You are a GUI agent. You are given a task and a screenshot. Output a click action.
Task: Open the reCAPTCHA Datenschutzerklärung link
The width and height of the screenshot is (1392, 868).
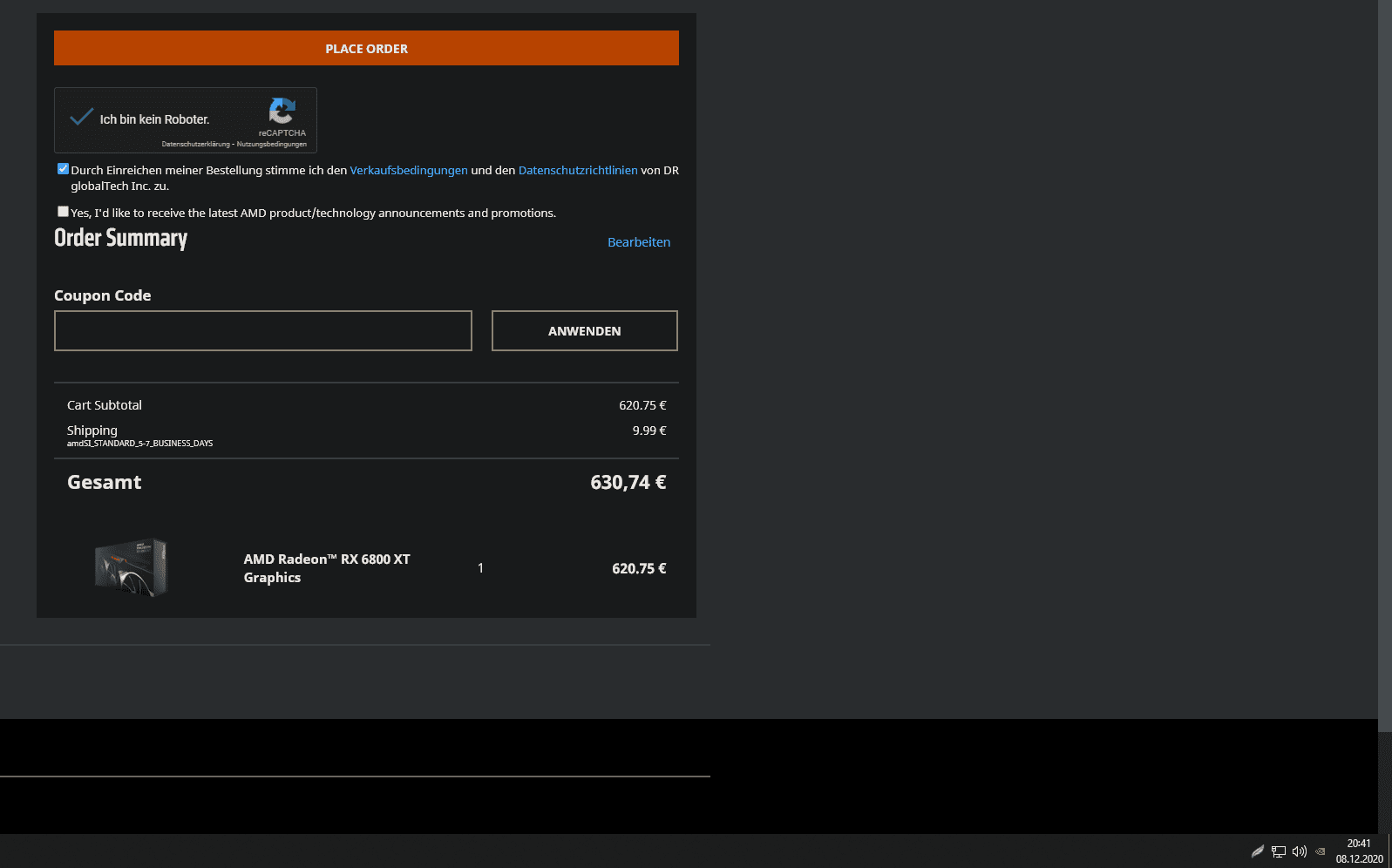click(x=195, y=144)
